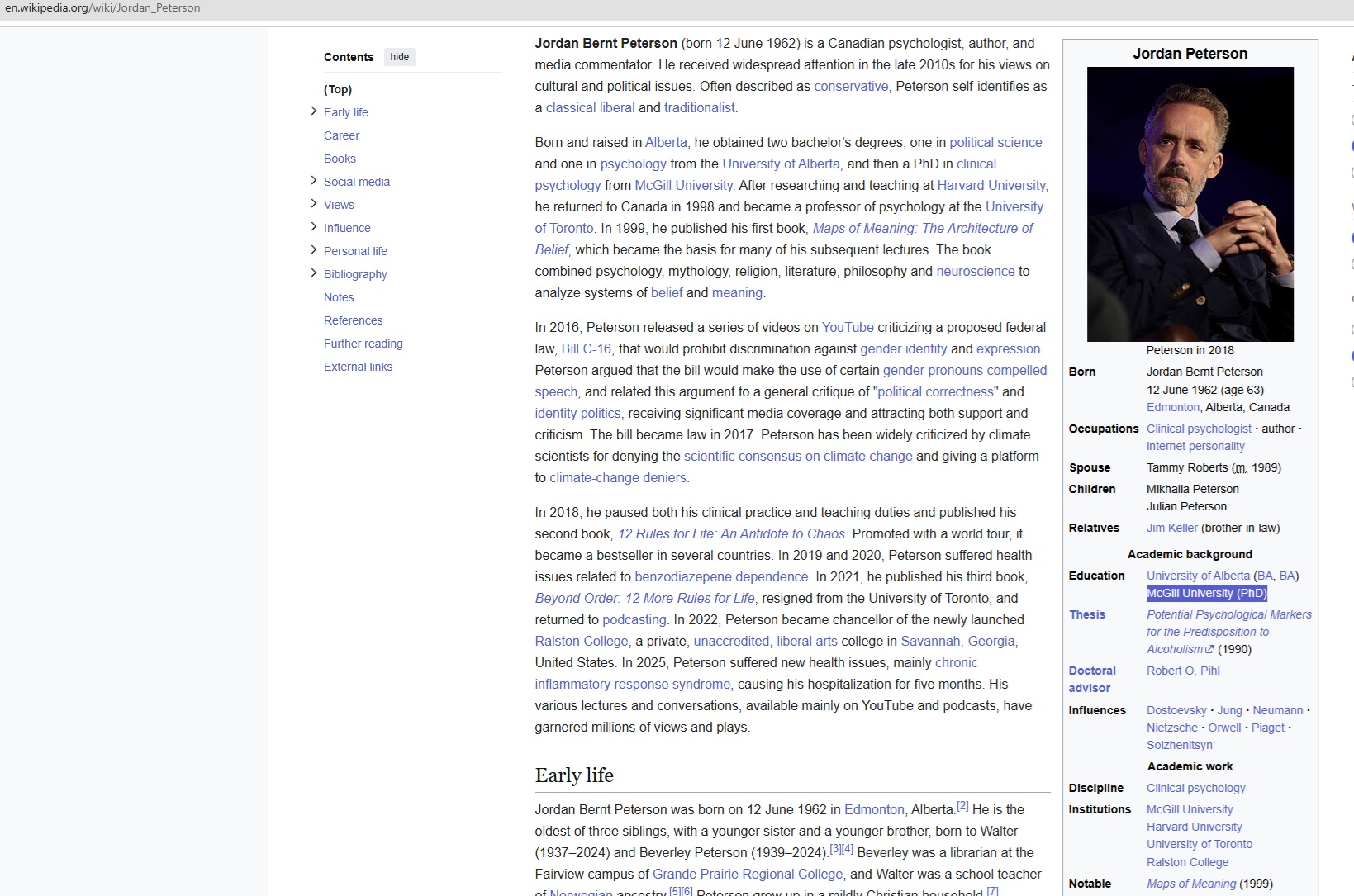Follow the liberal arts link
The height and width of the screenshot is (896, 1354).
click(807, 641)
